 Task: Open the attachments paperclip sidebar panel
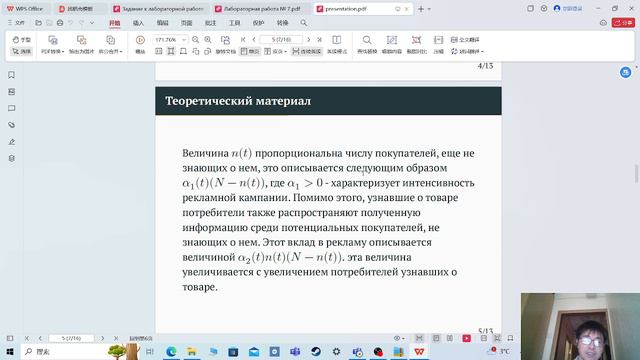[11, 125]
